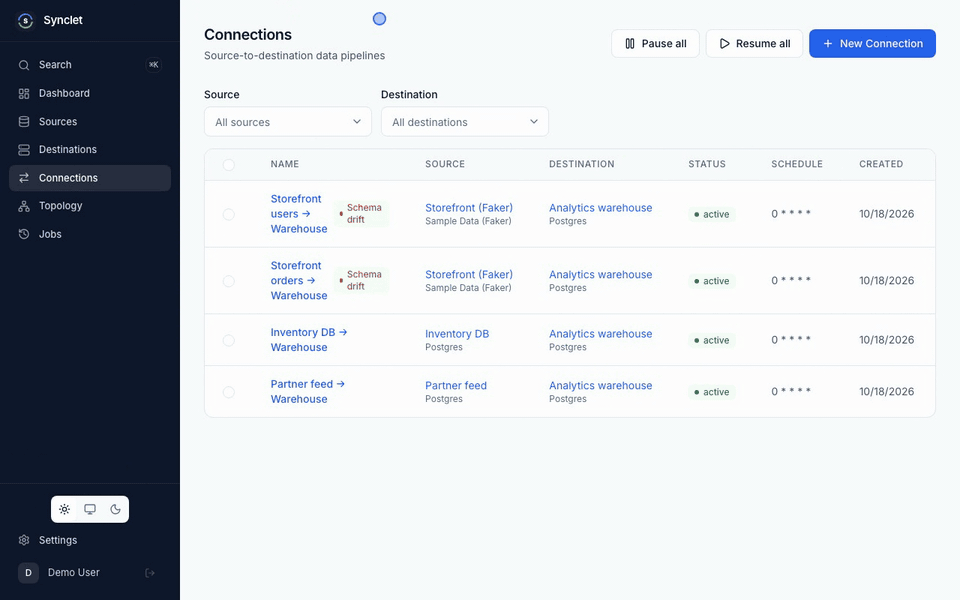The width and height of the screenshot is (960, 600).
Task: Click the Search magnifier icon in sidebar
Action: click(24, 65)
